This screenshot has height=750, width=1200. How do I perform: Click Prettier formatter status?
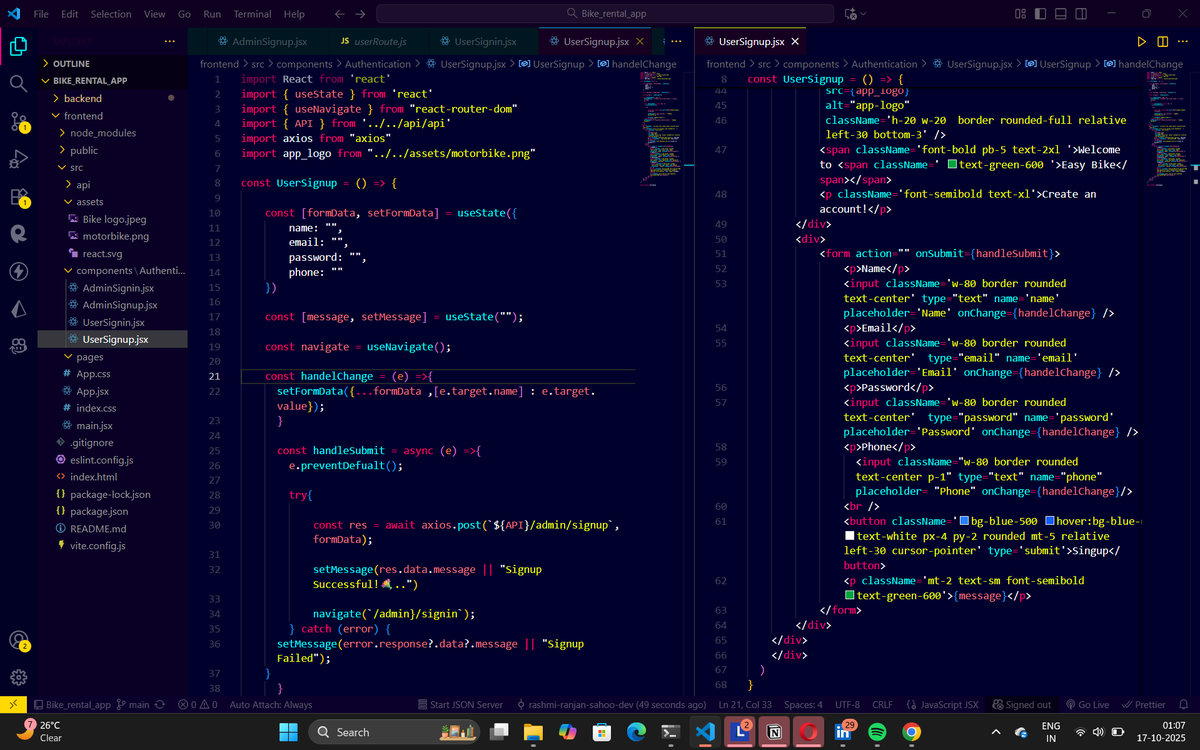1143,705
